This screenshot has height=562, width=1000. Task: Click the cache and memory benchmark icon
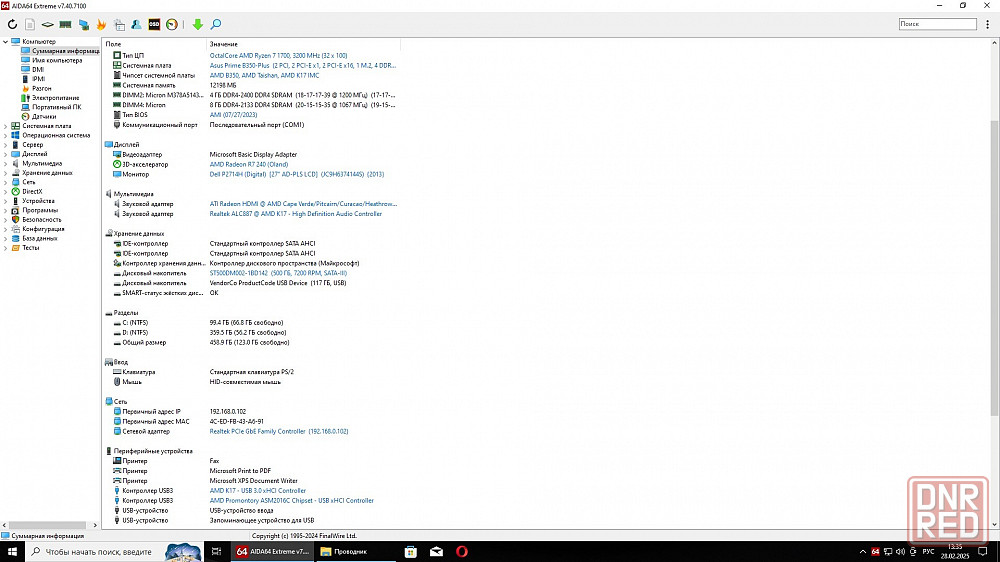[119, 24]
